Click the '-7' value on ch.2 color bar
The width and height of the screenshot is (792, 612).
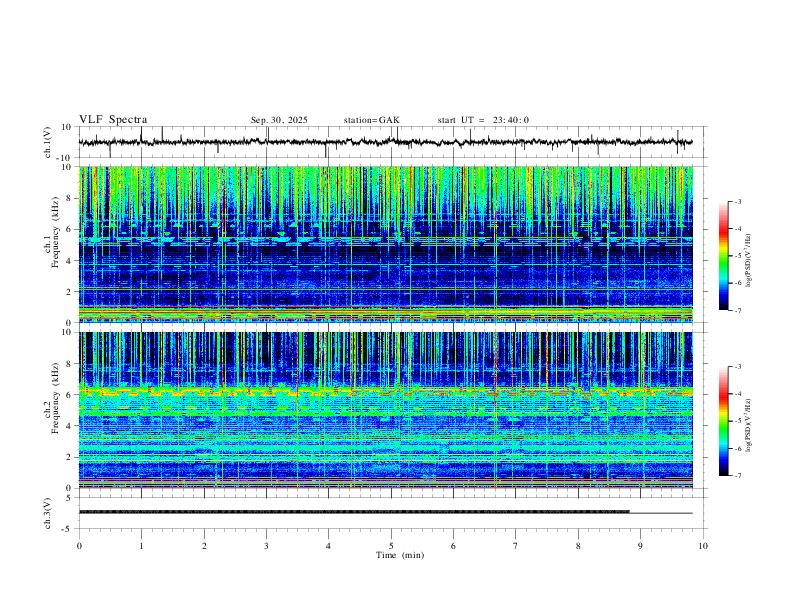pos(737,476)
